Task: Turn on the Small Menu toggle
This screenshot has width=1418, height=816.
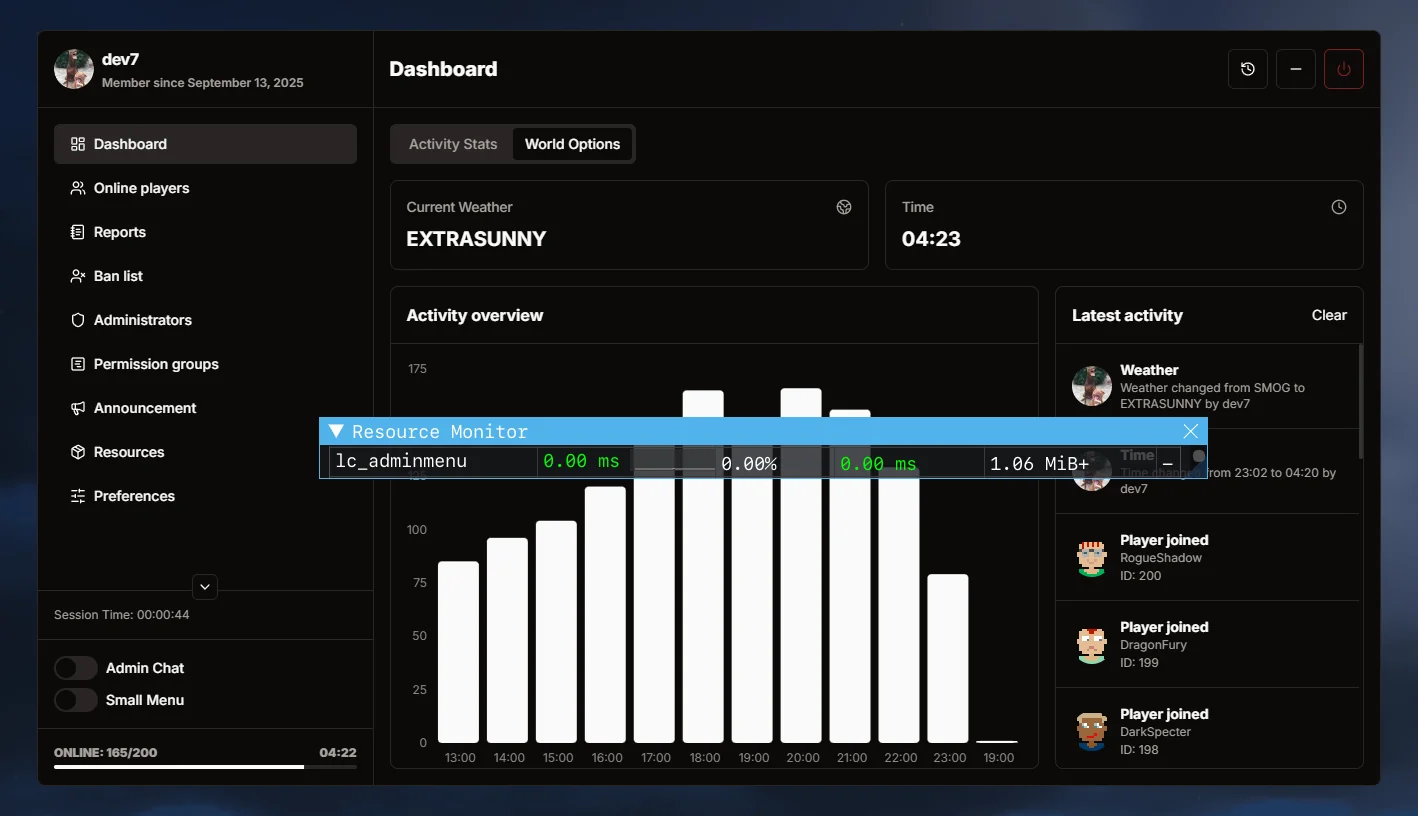Action: pyautogui.click(x=76, y=700)
